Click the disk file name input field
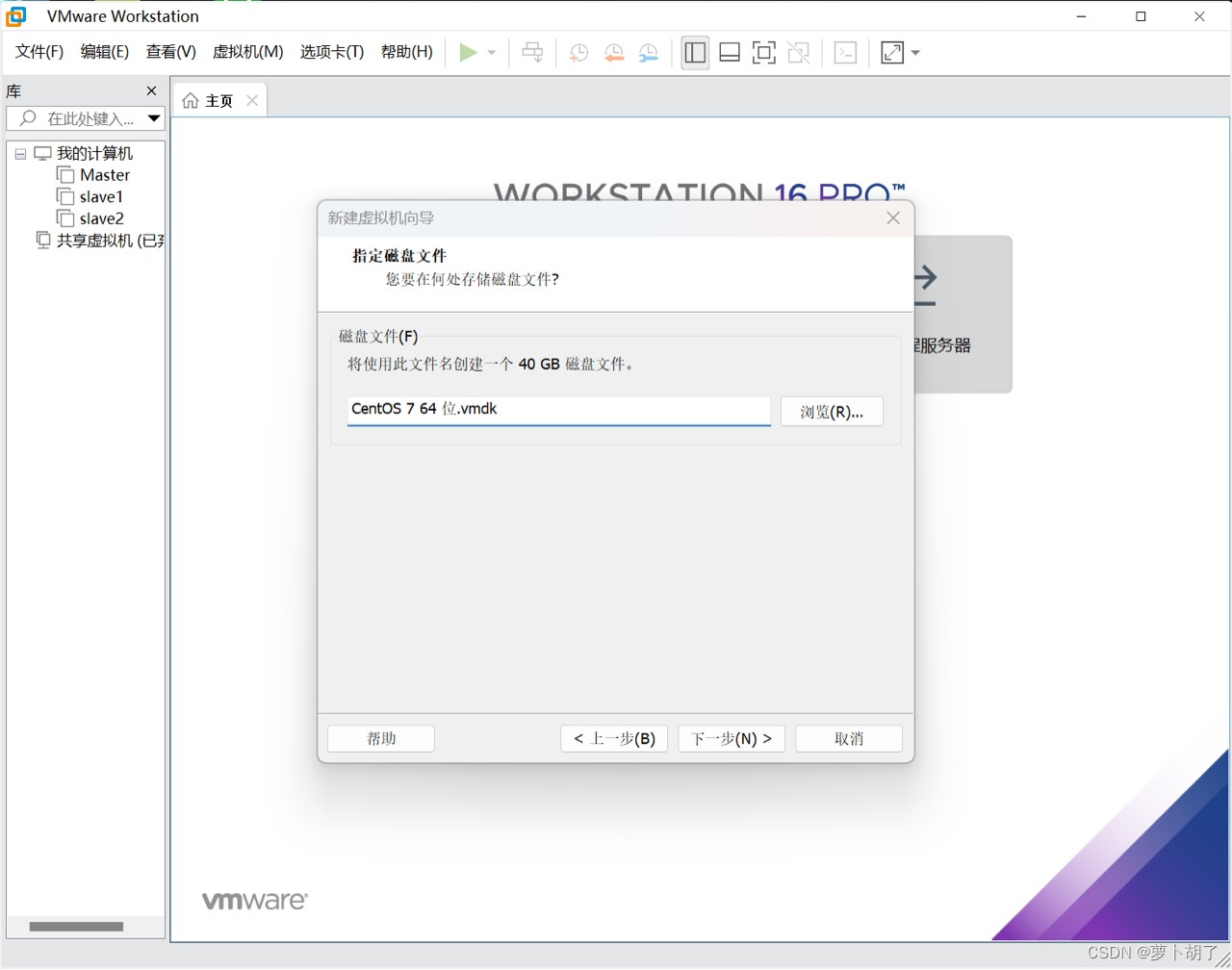The width and height of the screenshot is (1232, 970). tap(558, 410)
